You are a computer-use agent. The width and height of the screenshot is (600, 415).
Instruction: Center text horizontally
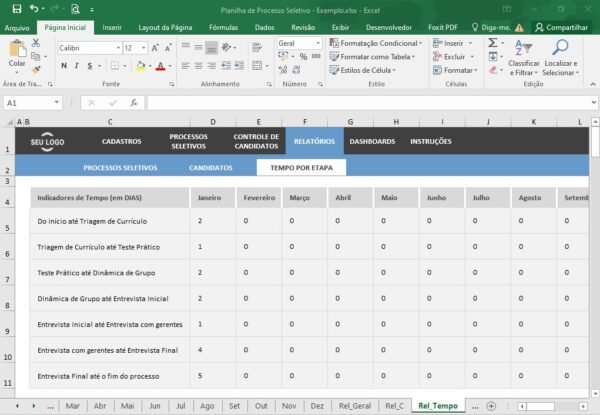[199, 66]
